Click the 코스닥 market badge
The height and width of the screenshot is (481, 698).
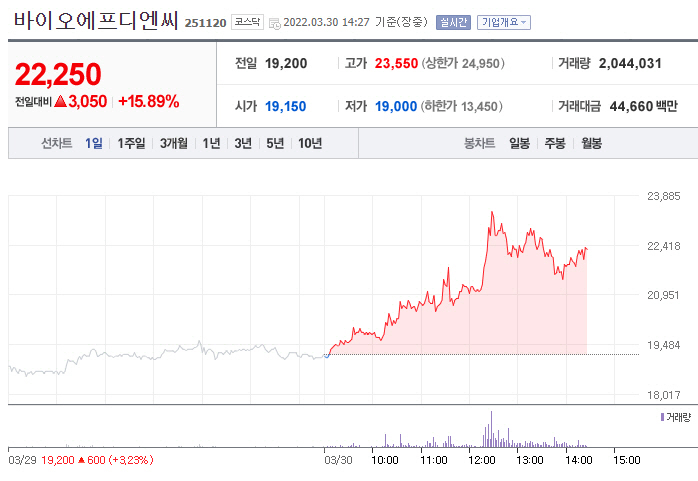click(x=247, y=21)
